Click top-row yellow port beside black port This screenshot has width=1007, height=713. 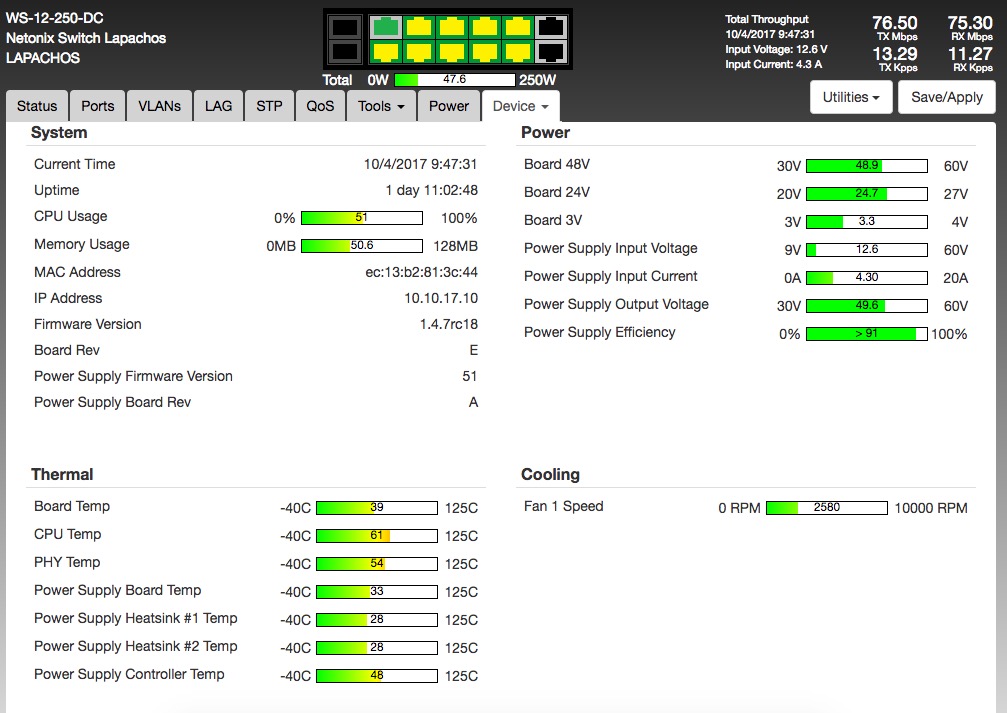coord(517,27)
